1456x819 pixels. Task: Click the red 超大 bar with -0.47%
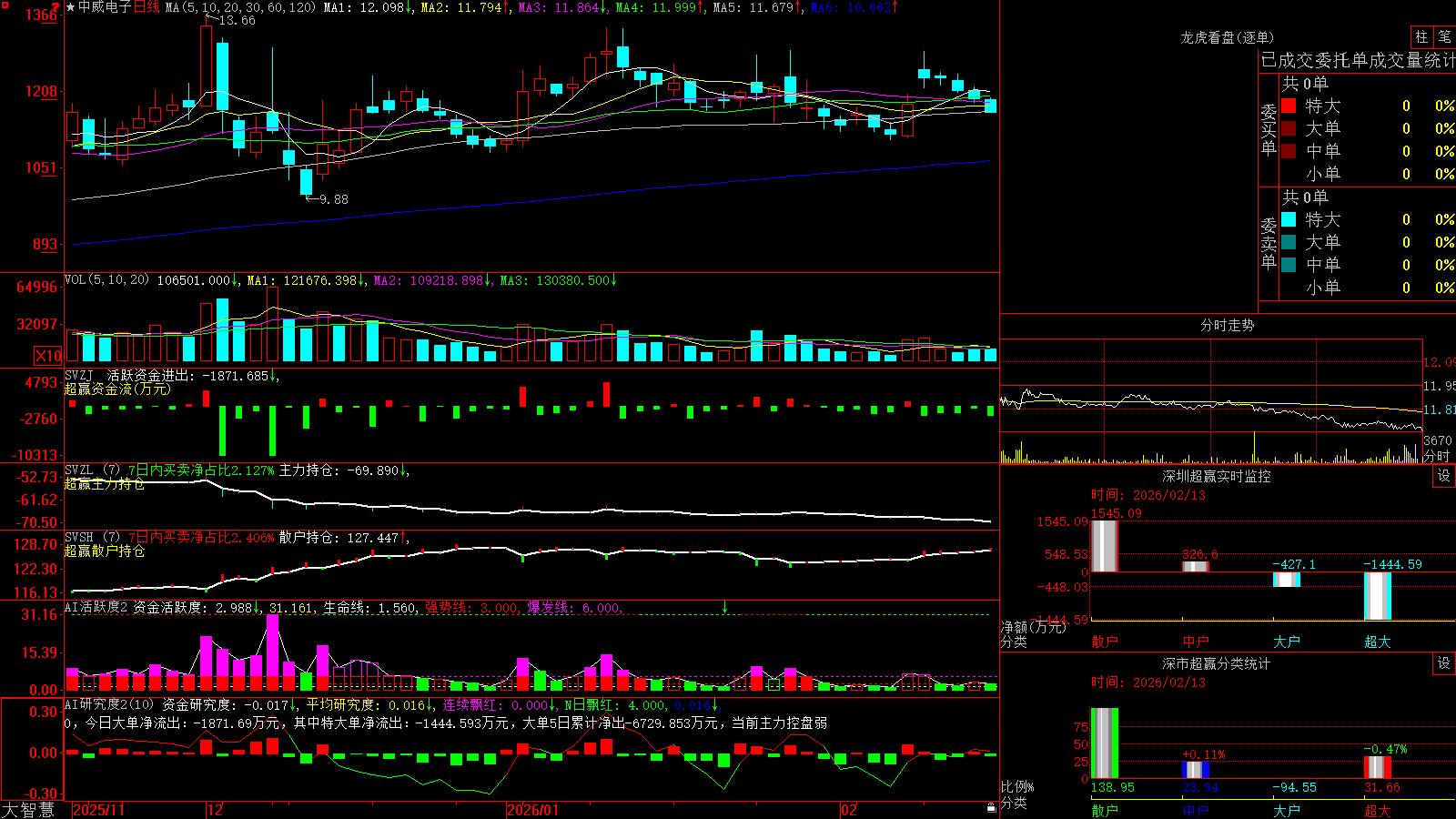click(x=1377, y=767)
